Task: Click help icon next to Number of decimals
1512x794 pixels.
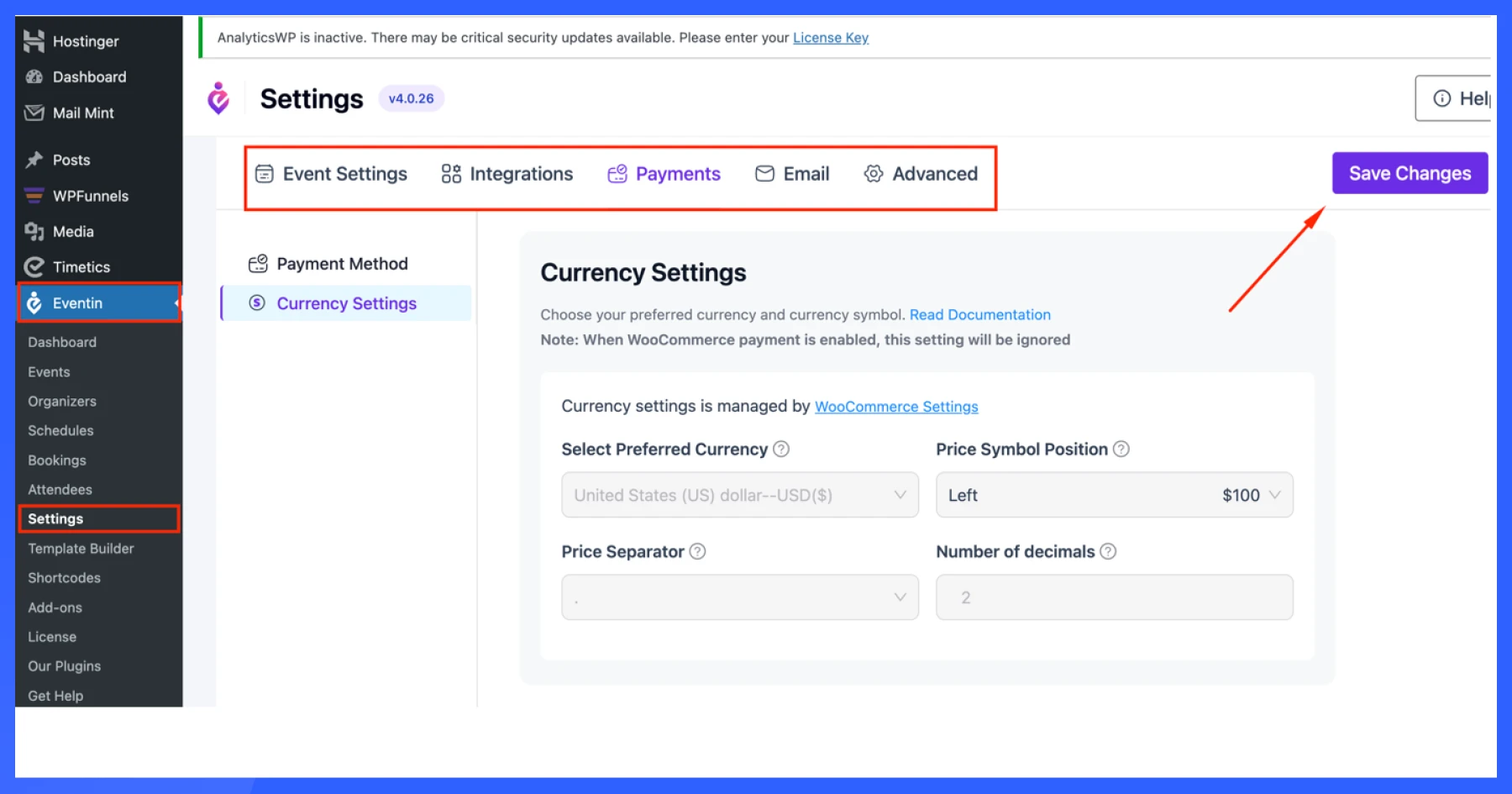Action: 1108,551
